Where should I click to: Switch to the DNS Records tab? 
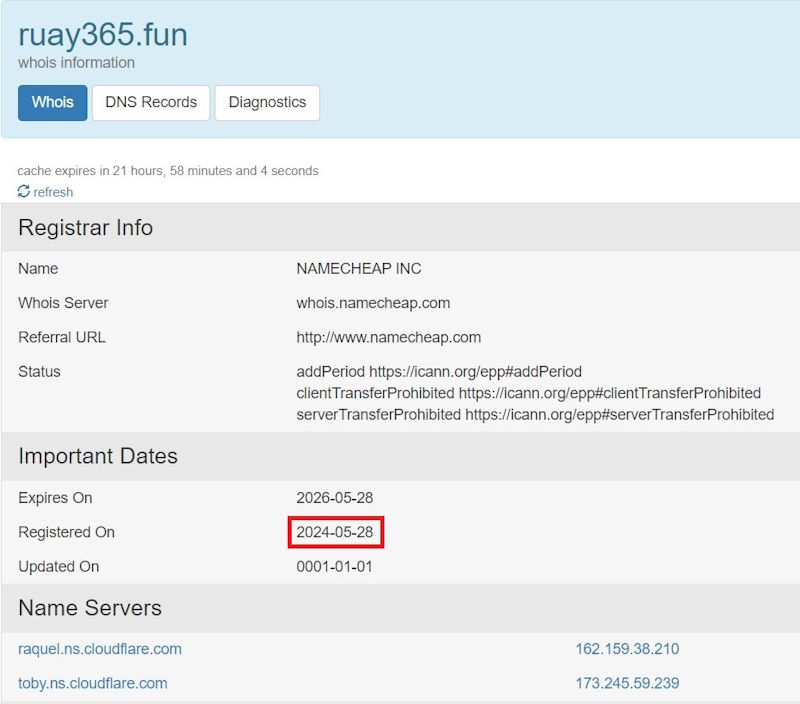pyautogui.click(x=150, y=102)
